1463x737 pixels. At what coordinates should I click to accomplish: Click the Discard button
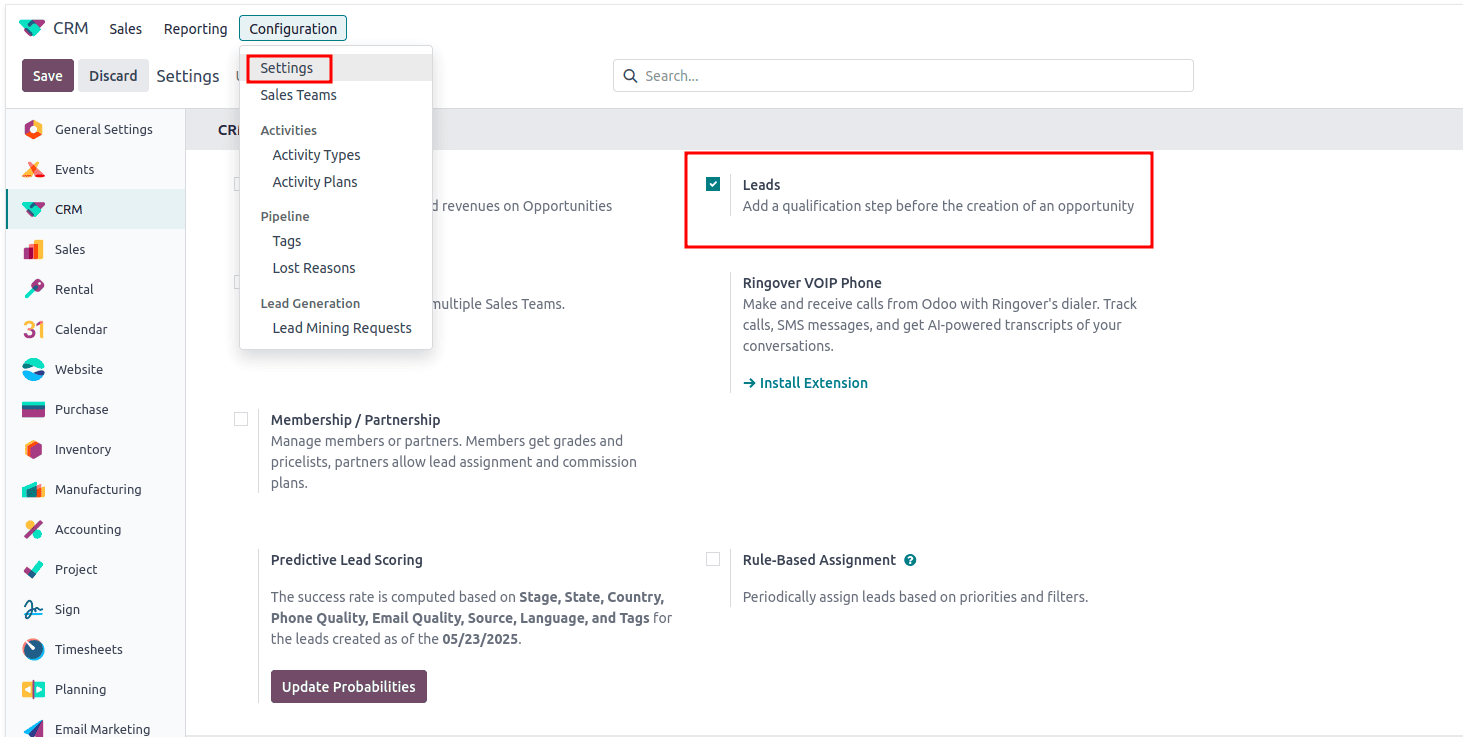[113, 76]
